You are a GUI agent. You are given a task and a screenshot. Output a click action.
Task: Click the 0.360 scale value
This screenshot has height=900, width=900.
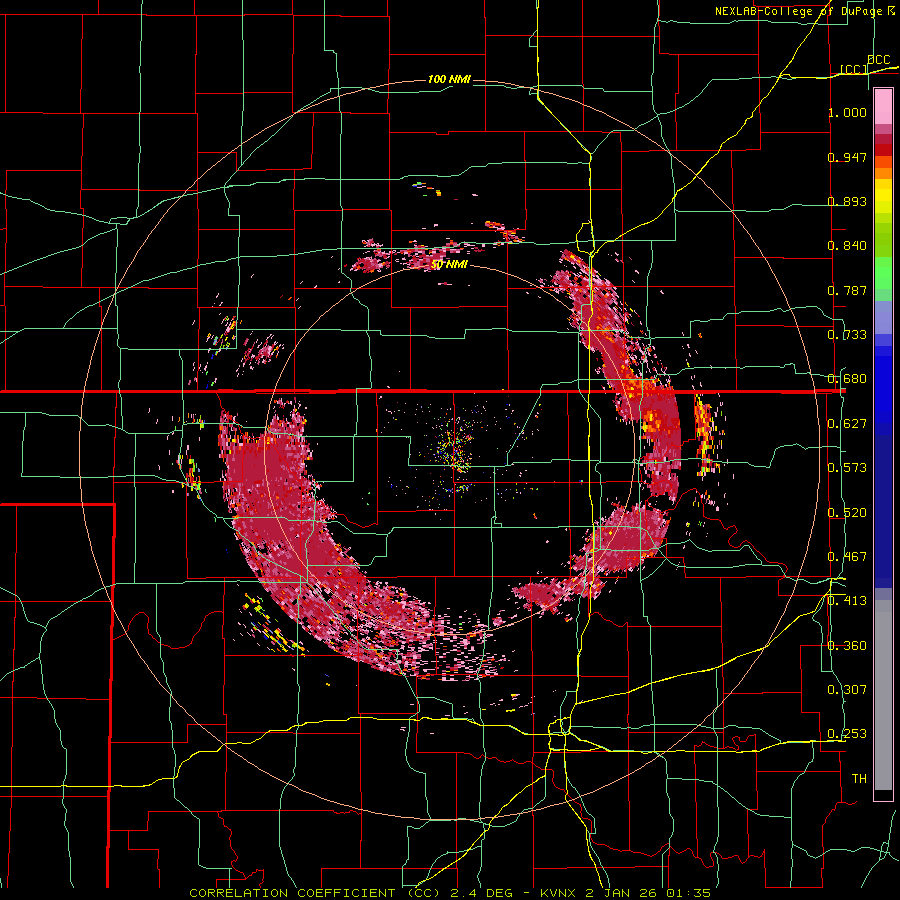[847, 646]
